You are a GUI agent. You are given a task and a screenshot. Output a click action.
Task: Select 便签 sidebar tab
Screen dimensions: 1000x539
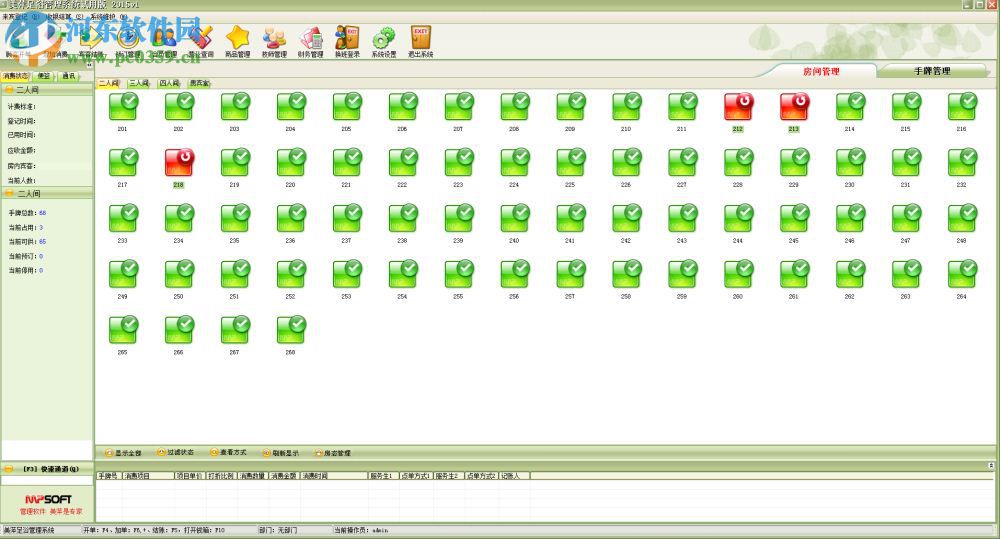[43, 76]
